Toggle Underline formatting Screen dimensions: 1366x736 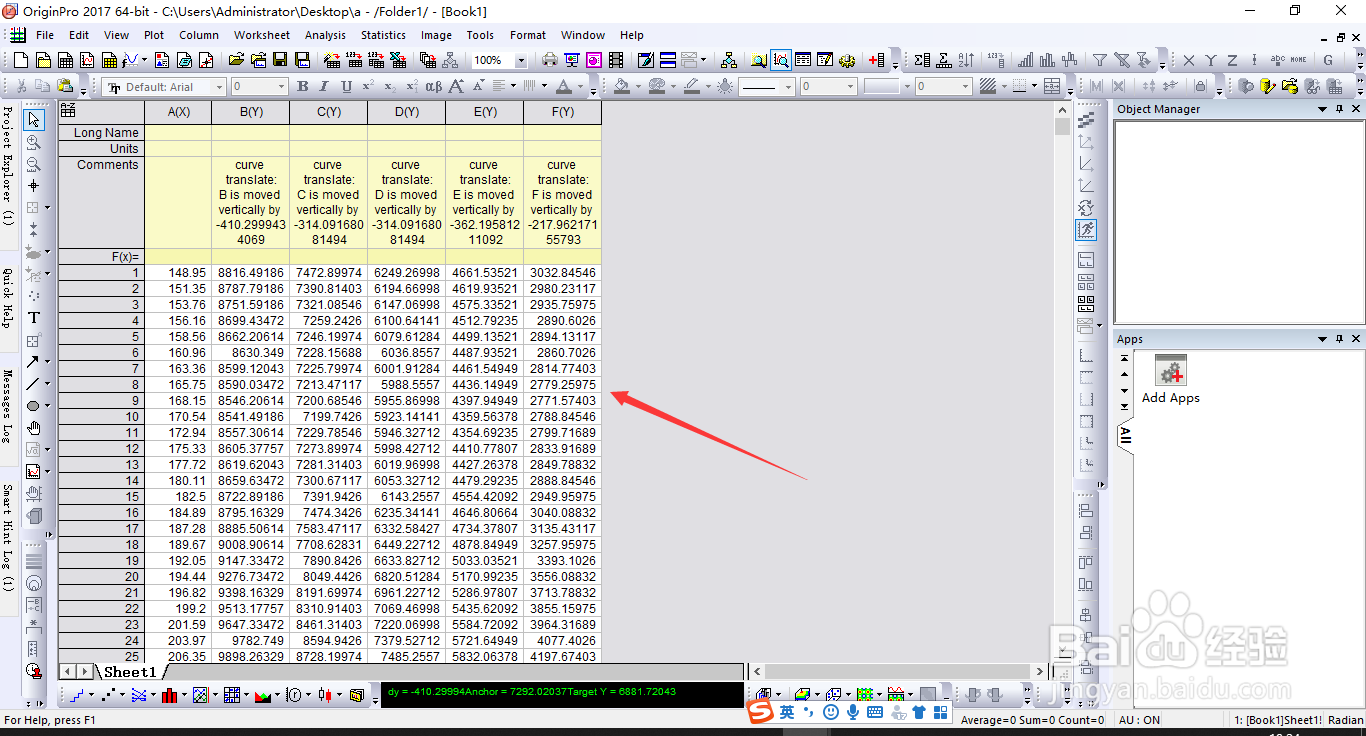coord(346,87)
